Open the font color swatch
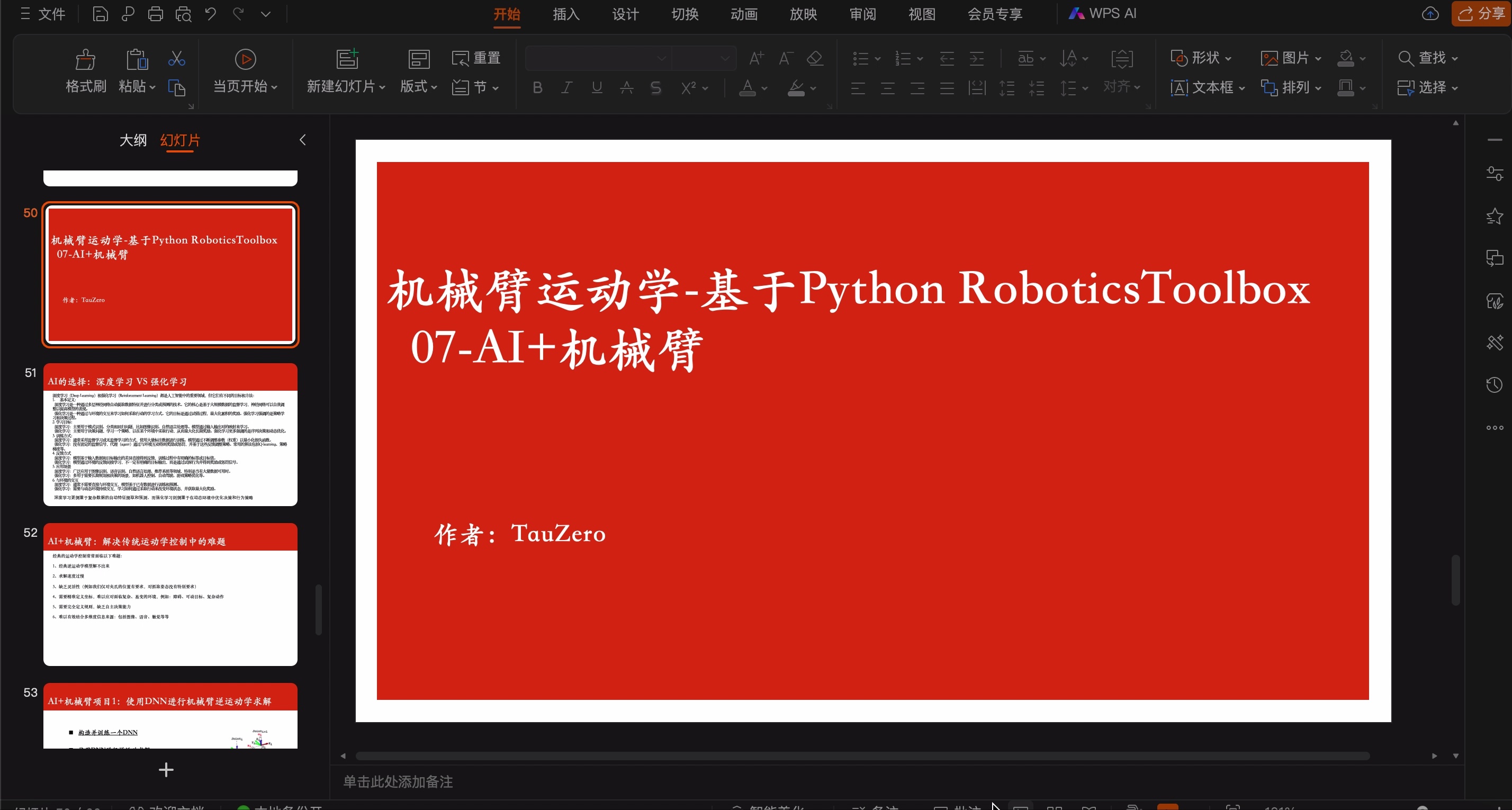Image resolution: width=1512 pixels, height=810 pixels. (748, 88)
